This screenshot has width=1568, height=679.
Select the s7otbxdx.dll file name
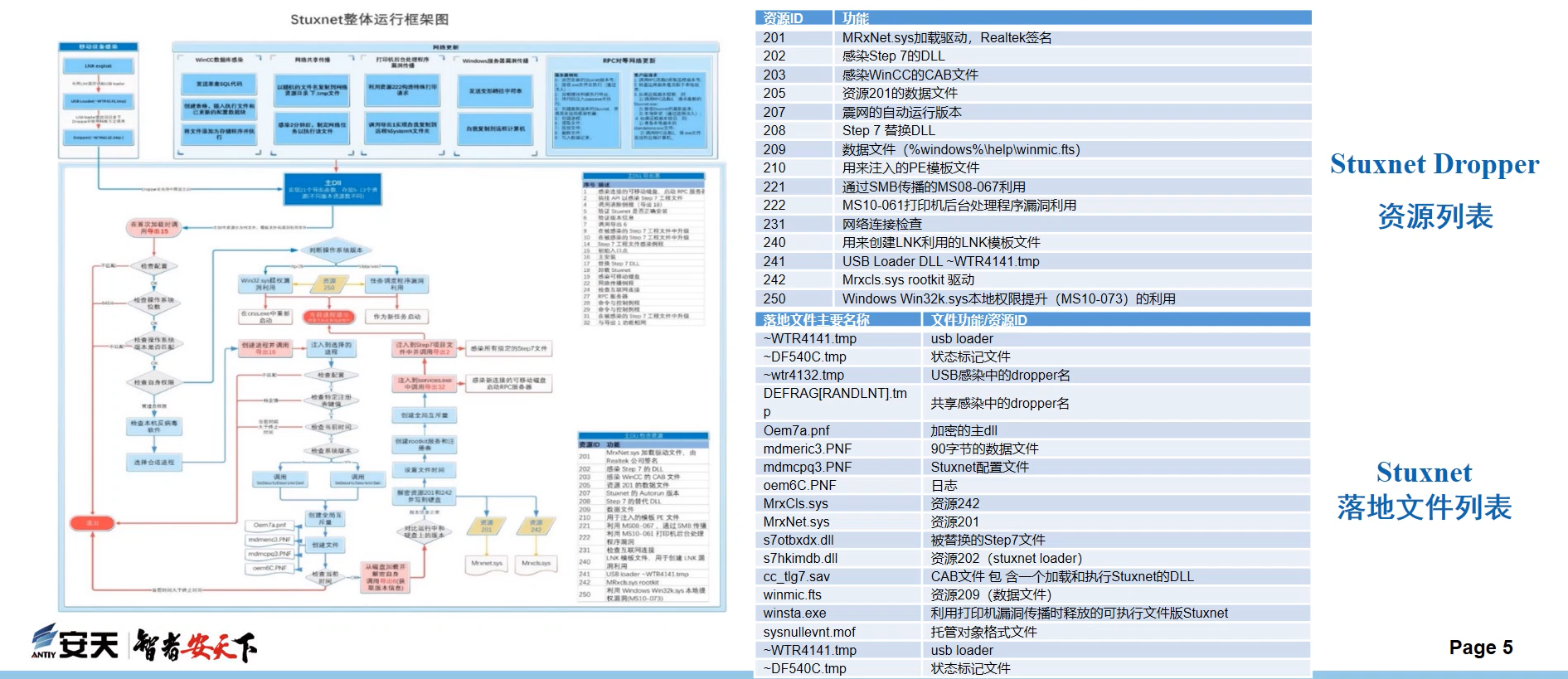tap(799, 540)
